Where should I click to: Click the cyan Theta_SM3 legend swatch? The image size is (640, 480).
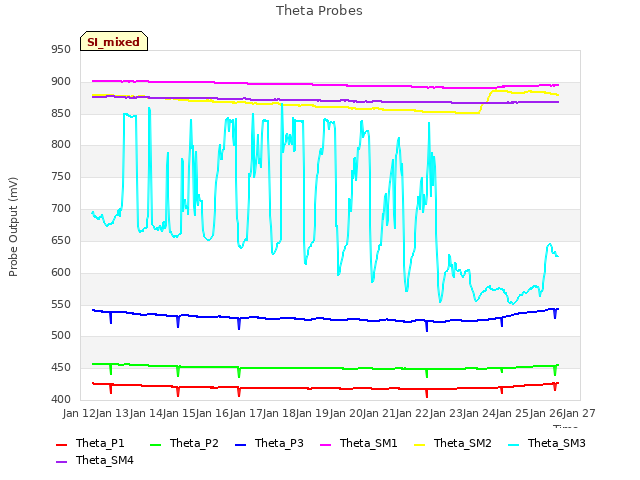(513, 444)
